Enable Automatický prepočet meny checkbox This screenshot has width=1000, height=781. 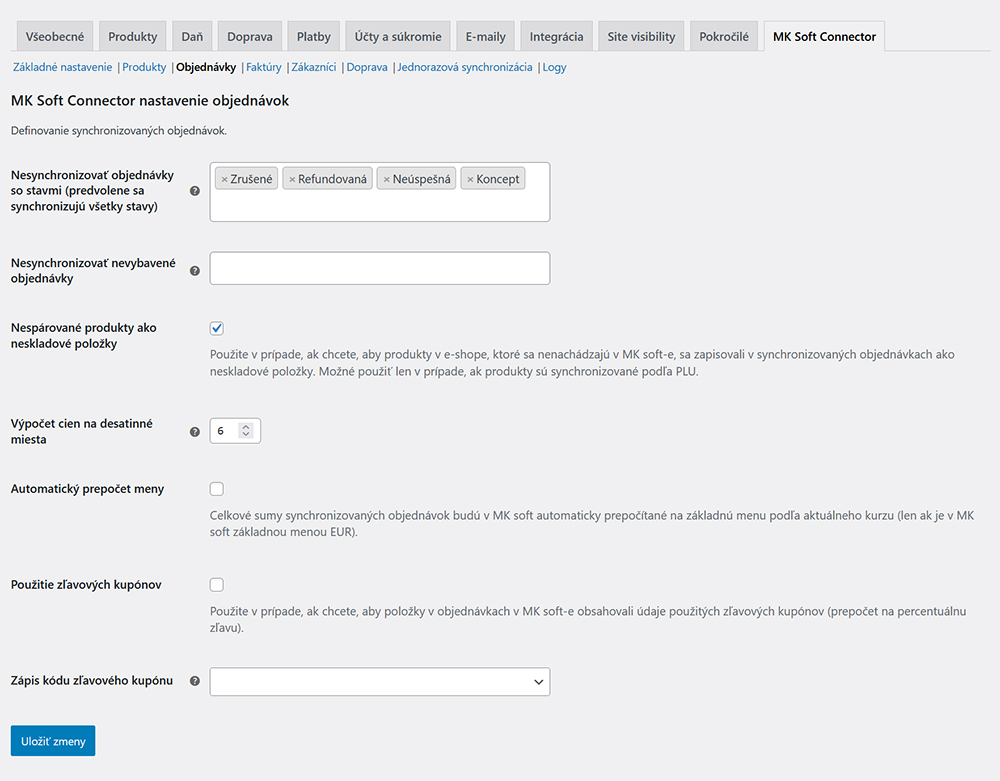[217, 489]
